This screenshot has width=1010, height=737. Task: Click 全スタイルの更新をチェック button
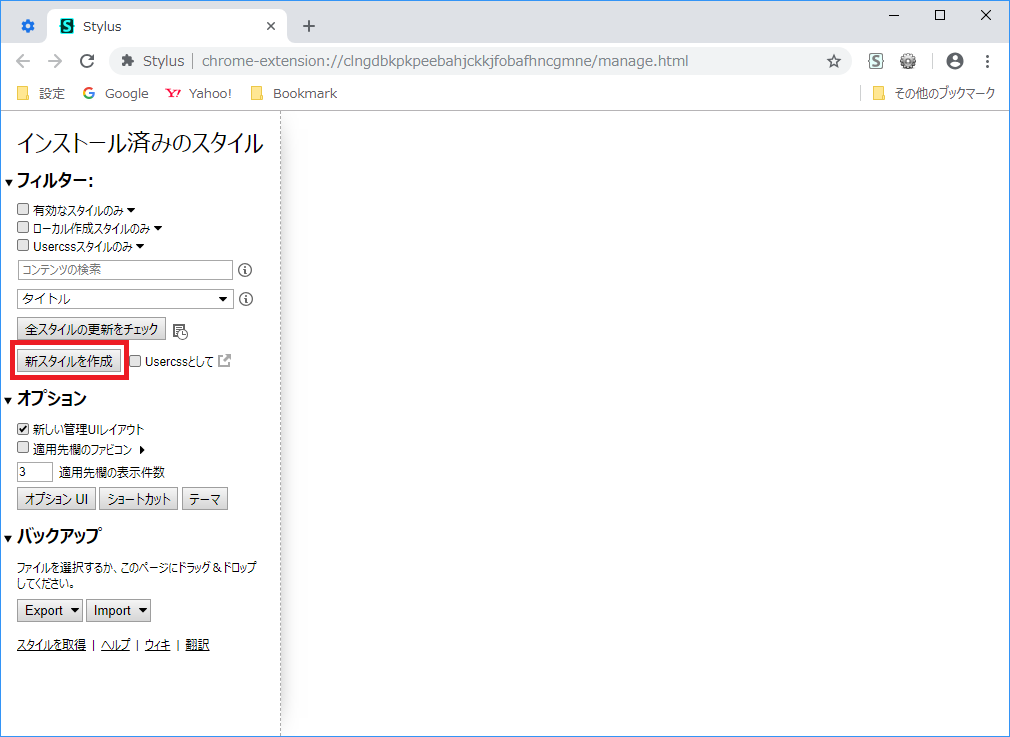point(92,329)
